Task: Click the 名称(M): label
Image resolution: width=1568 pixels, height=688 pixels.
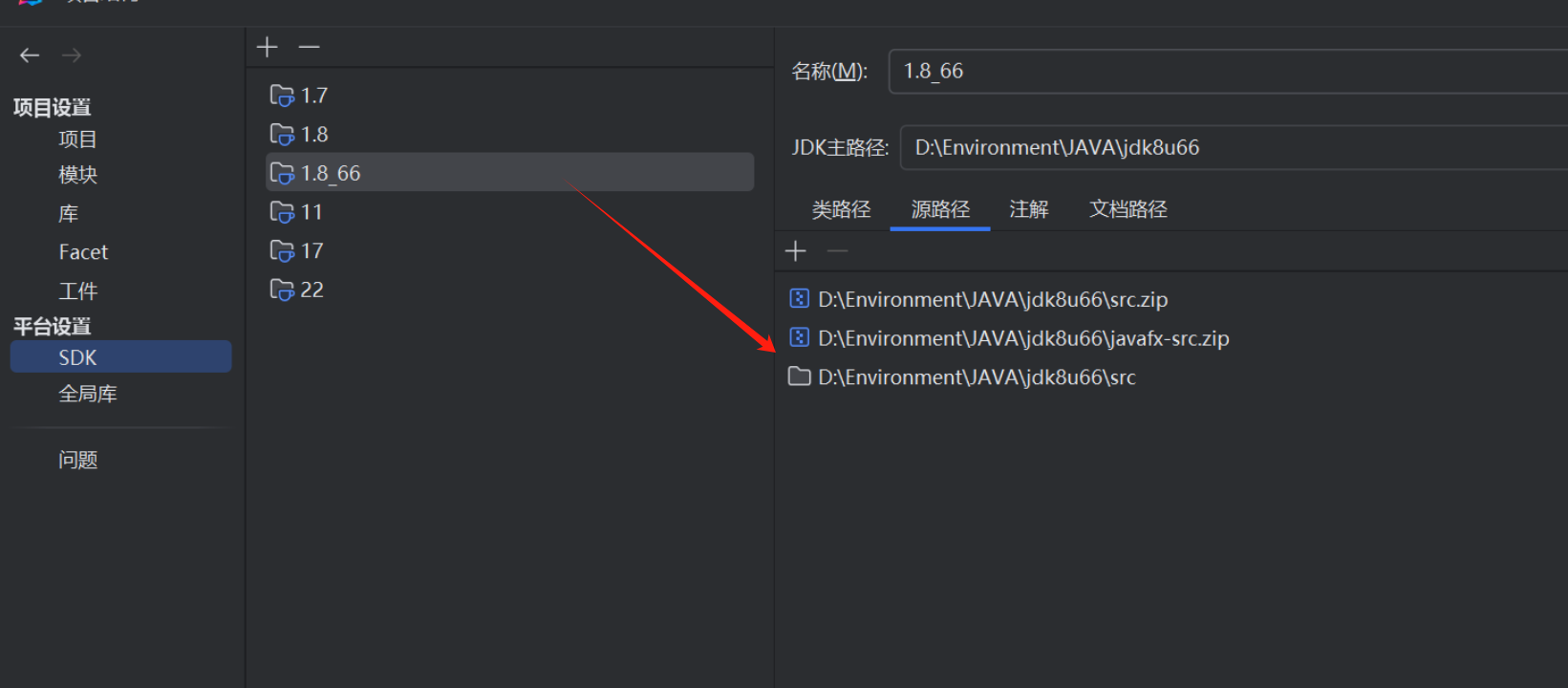Action: point(829,72)
